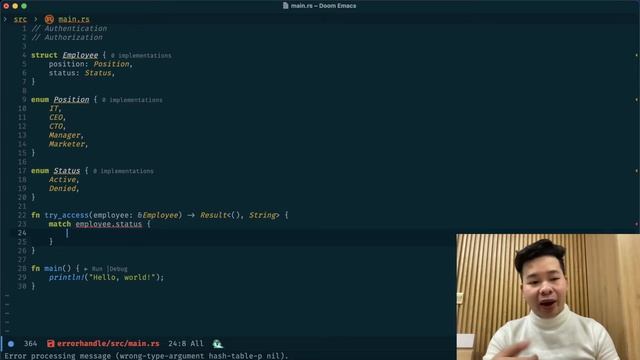Click the try_access function name
Viewport: 640px width, 360px height.
[66, 215]
